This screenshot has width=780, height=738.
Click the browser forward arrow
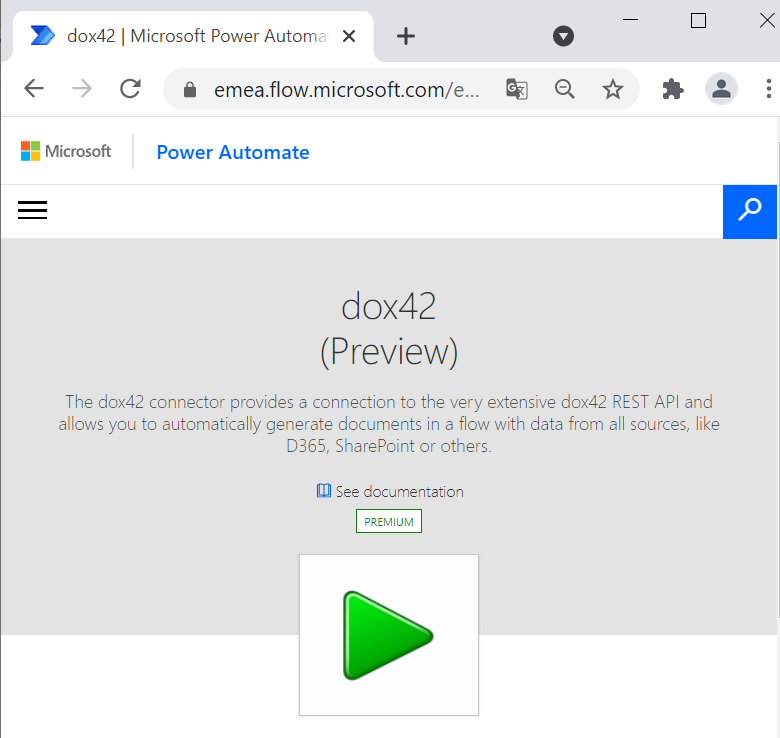[x=82, y=89]
